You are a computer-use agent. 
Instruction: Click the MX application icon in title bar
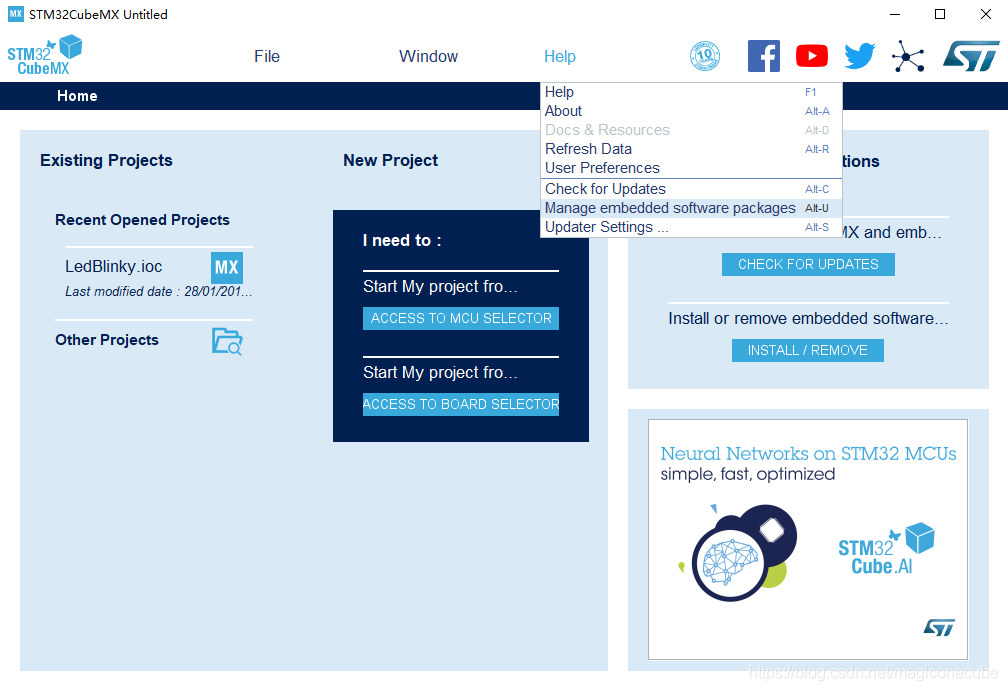coord(15,14)
